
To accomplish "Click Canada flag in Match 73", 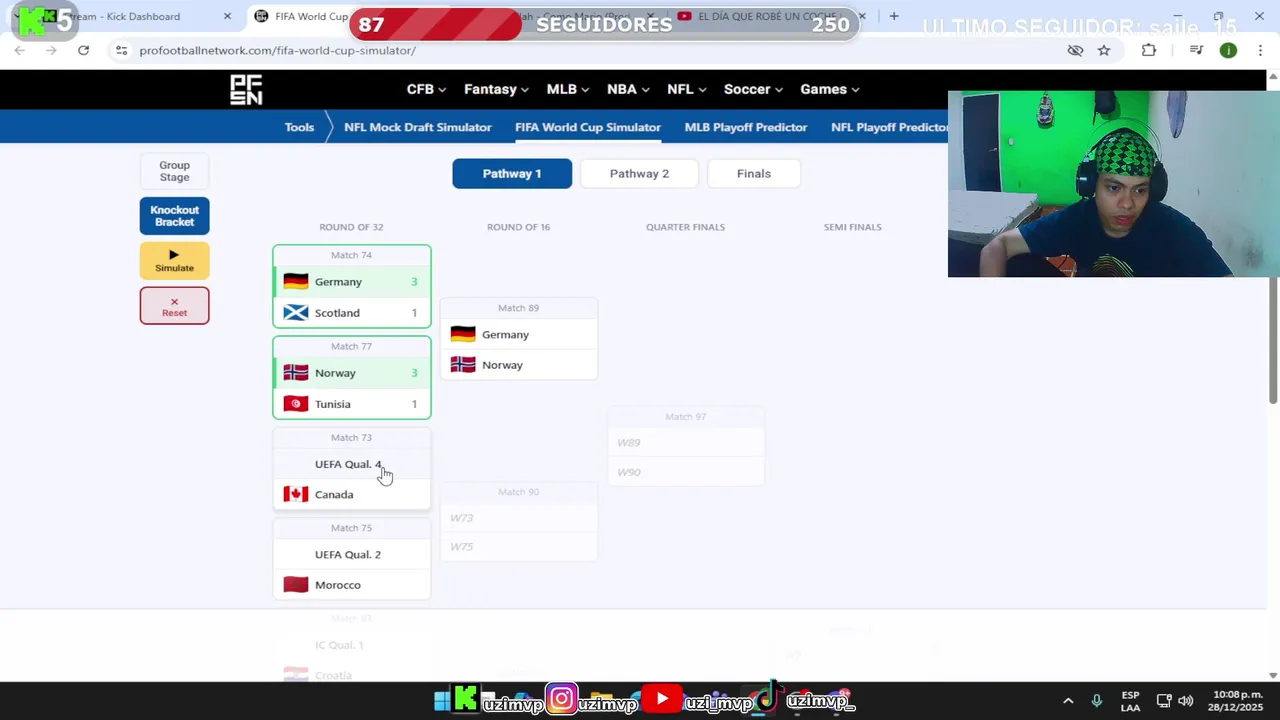I will click(x=296, y=494).
